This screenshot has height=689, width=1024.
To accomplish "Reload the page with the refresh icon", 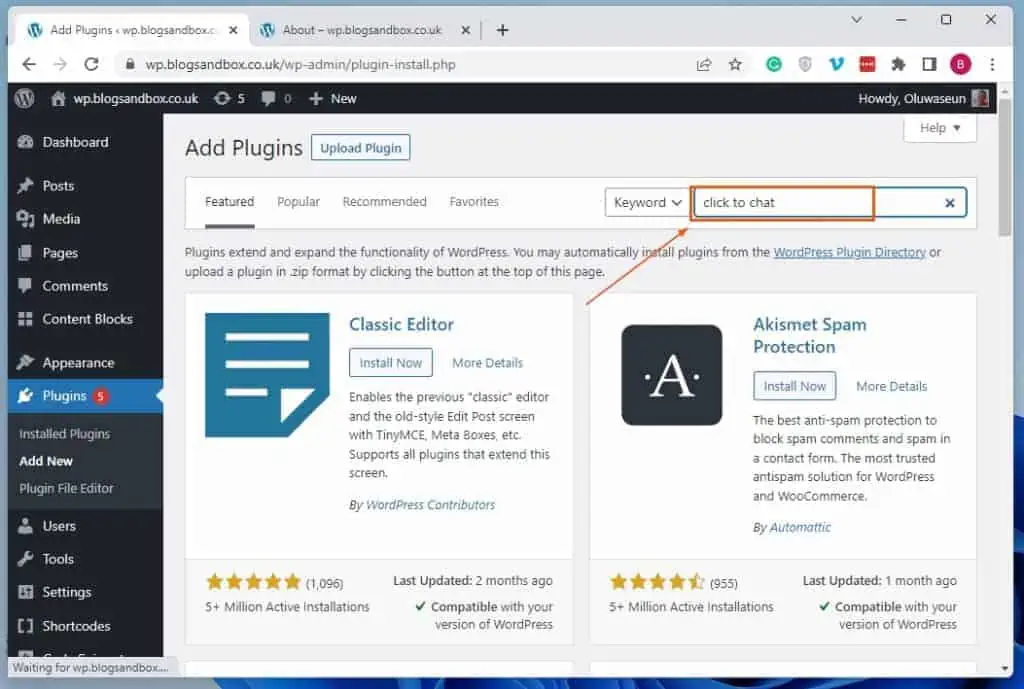I will pos(91,64).
